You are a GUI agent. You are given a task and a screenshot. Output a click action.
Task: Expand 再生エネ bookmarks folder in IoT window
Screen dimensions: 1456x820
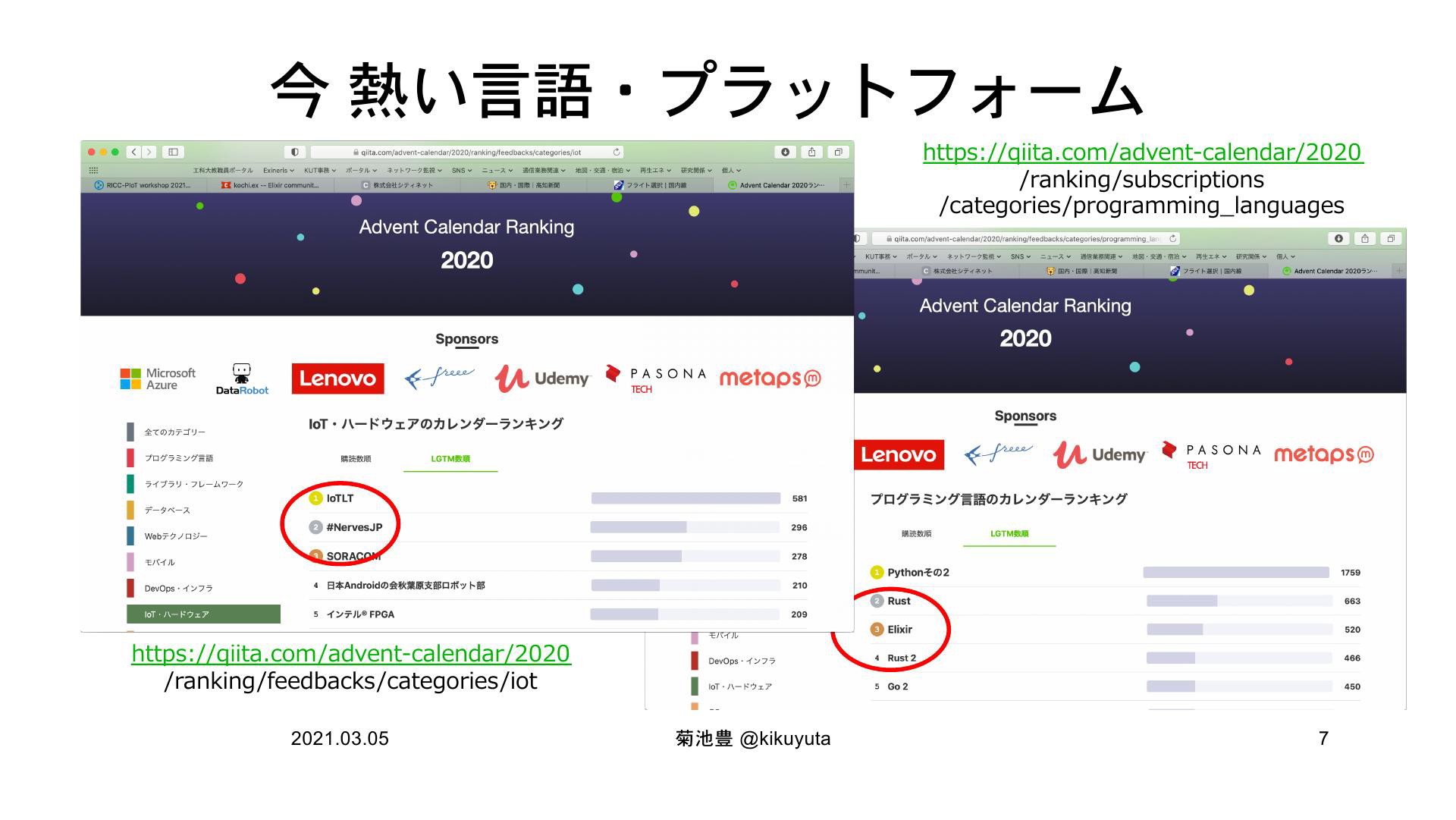click(x=655, y=171)
